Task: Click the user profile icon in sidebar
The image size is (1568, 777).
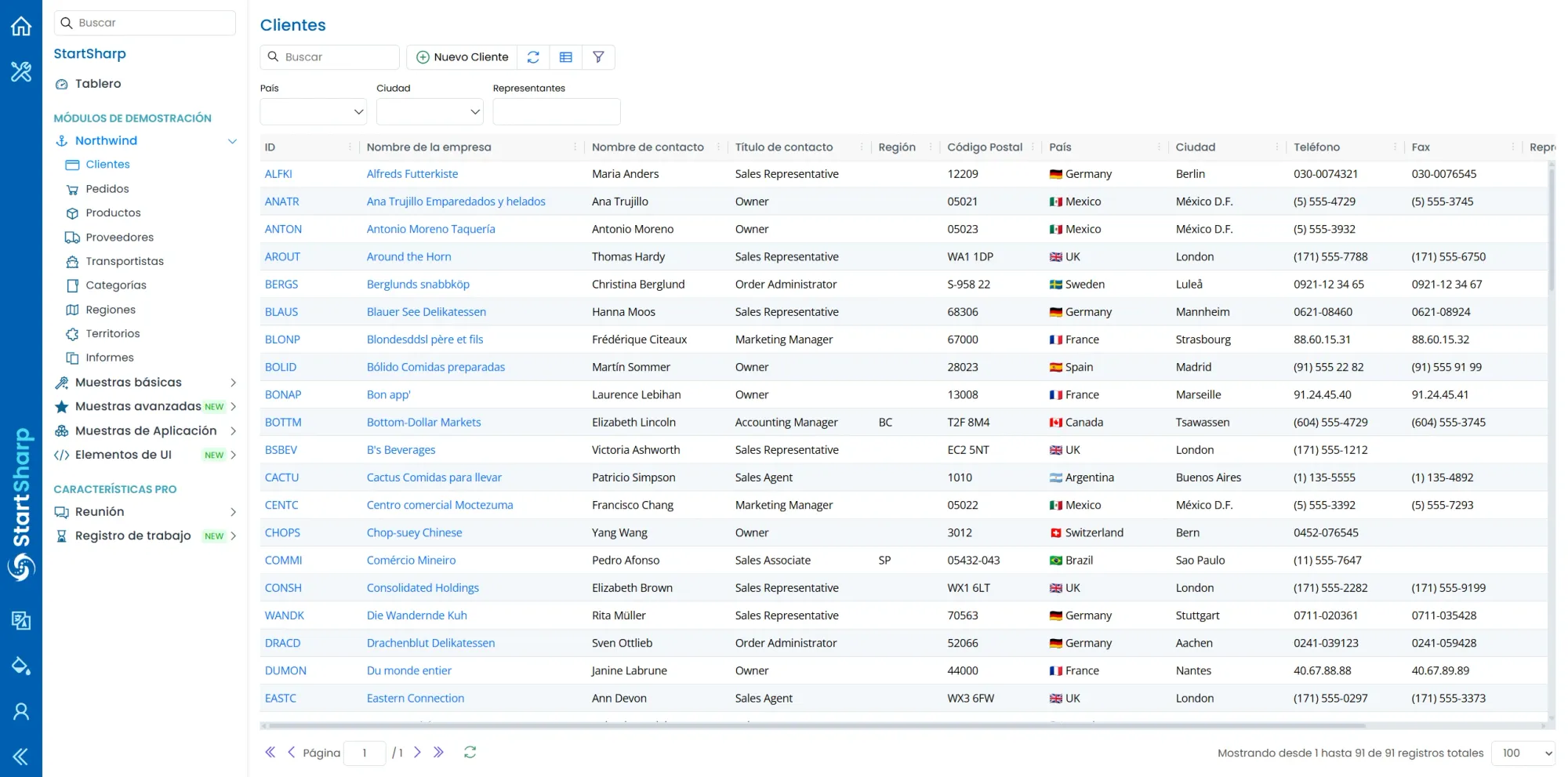Action: [x=21, y=711]
